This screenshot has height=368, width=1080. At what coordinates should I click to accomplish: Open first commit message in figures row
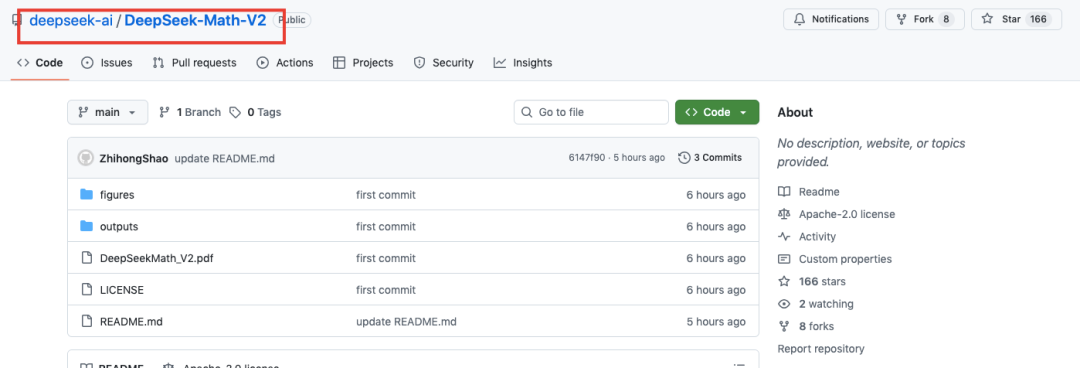click(x=386, y=195)
